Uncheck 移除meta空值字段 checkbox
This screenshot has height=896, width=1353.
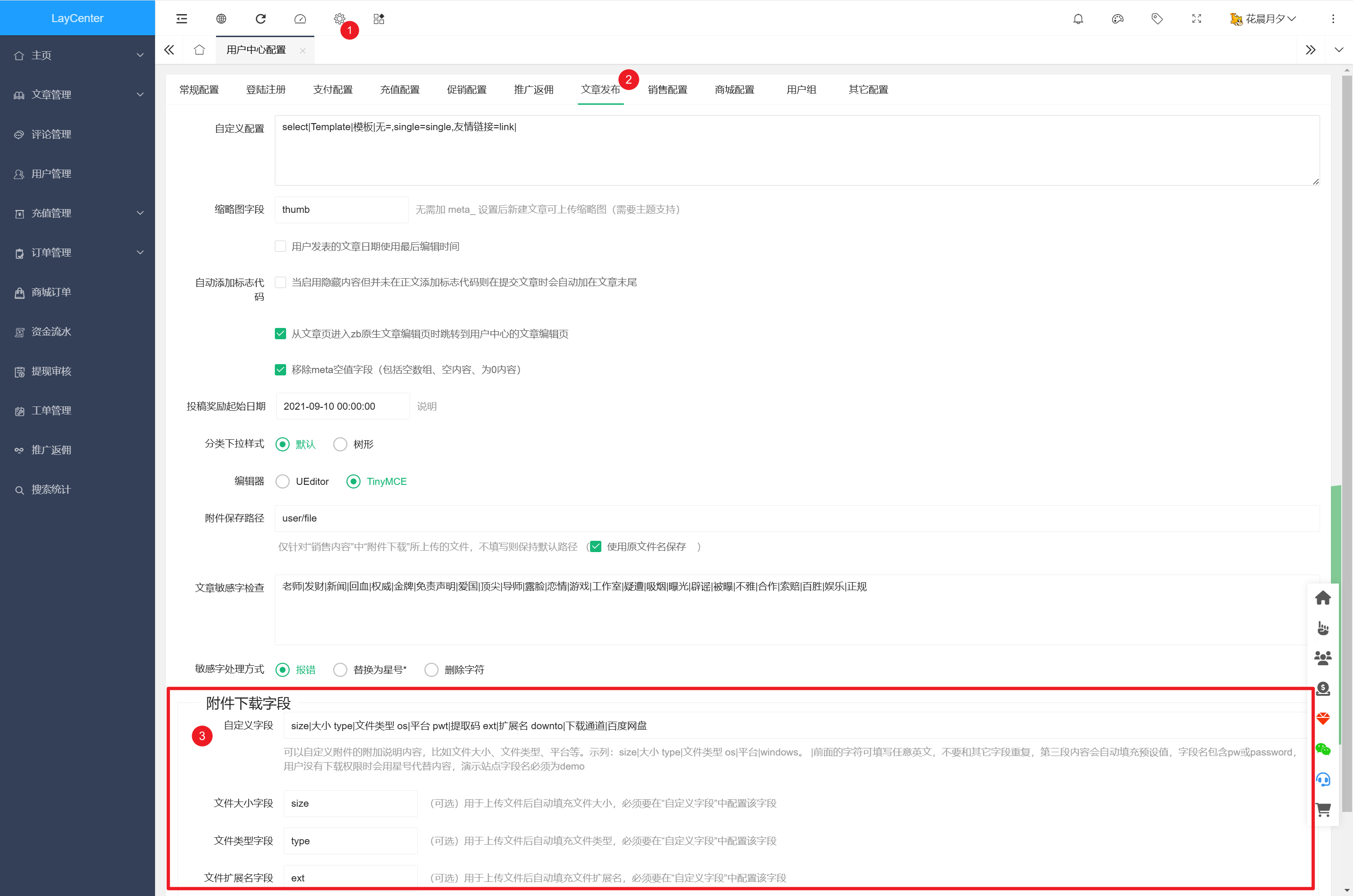[x=280, y=370]
